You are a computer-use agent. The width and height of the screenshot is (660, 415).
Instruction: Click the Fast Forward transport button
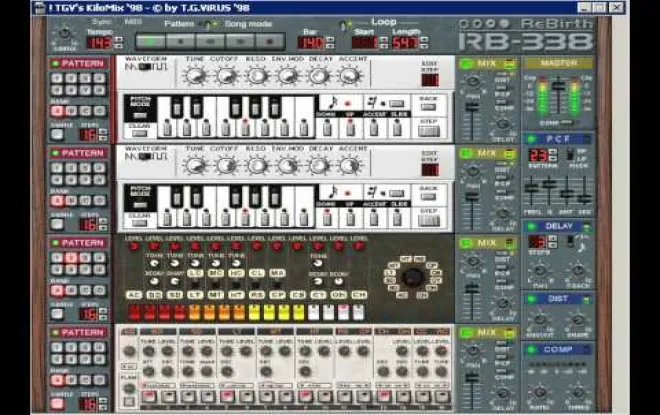240,42
